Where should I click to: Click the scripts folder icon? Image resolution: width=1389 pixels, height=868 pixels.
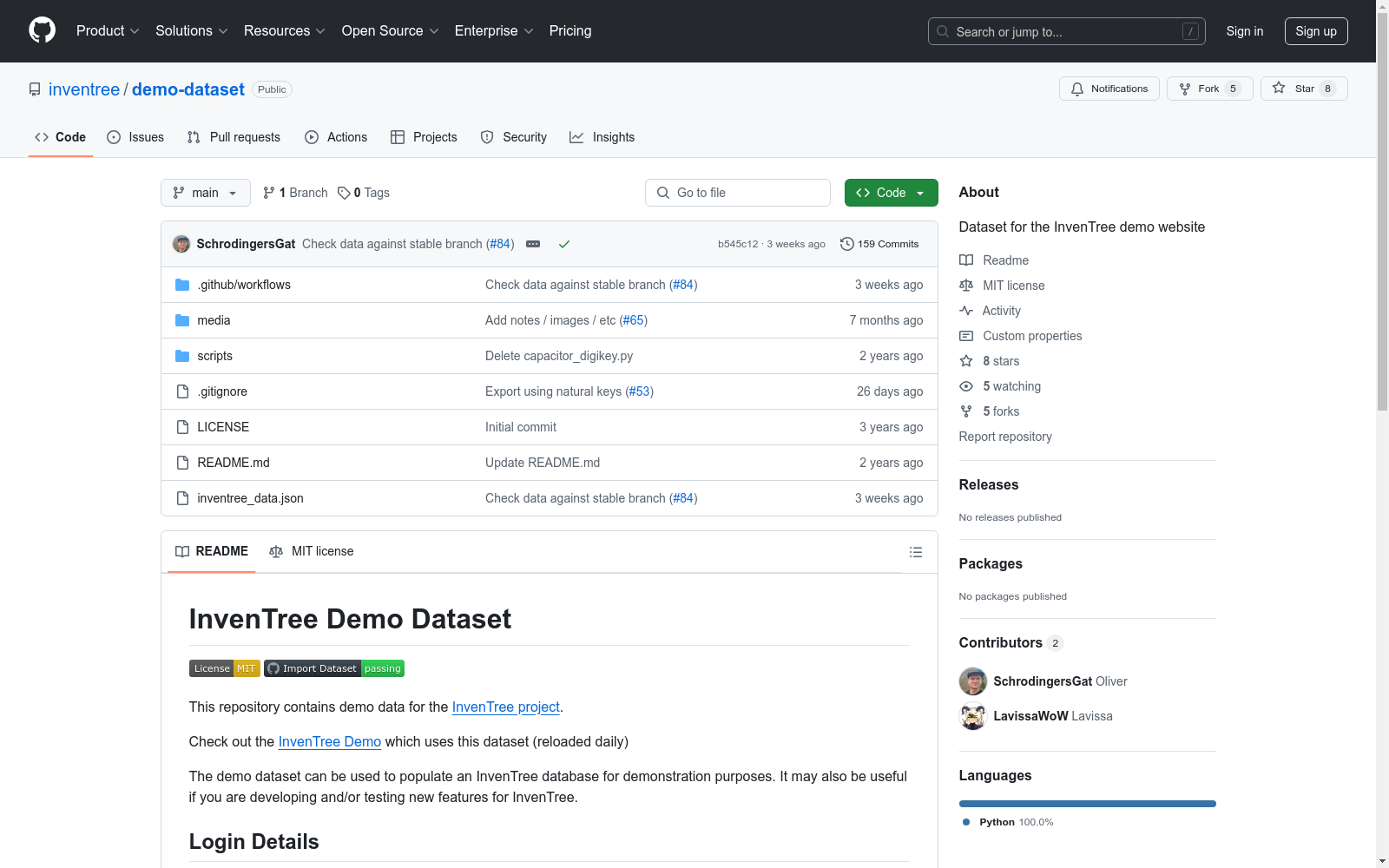click(x=182, y=356)
